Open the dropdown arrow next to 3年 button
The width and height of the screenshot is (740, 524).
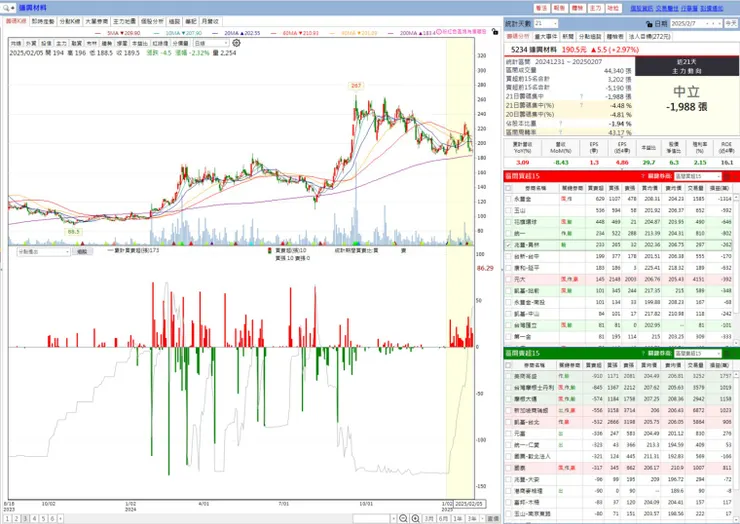(x=481, y=518)
